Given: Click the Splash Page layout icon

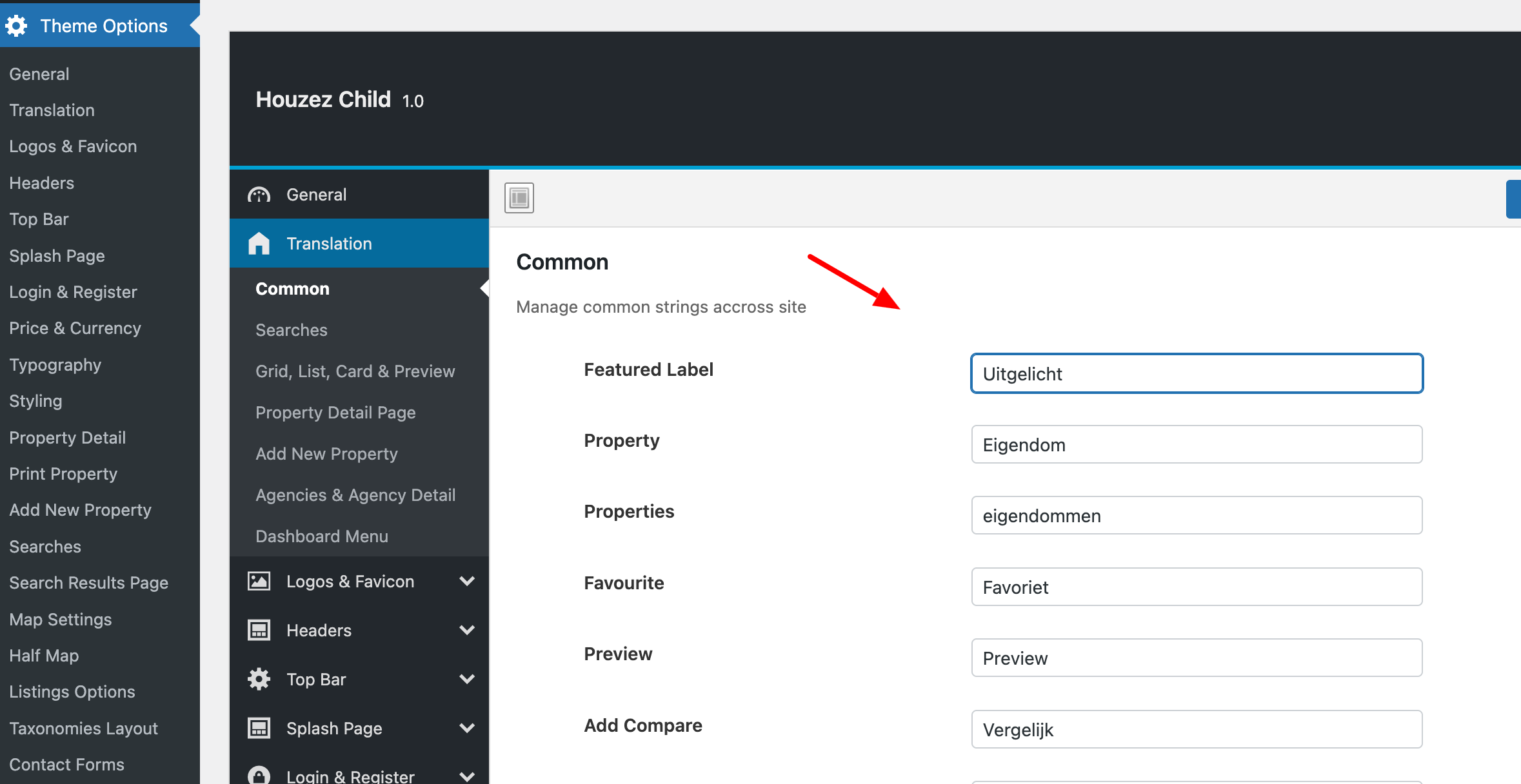Looking at the screenshot, I should [x=259, y=729].
